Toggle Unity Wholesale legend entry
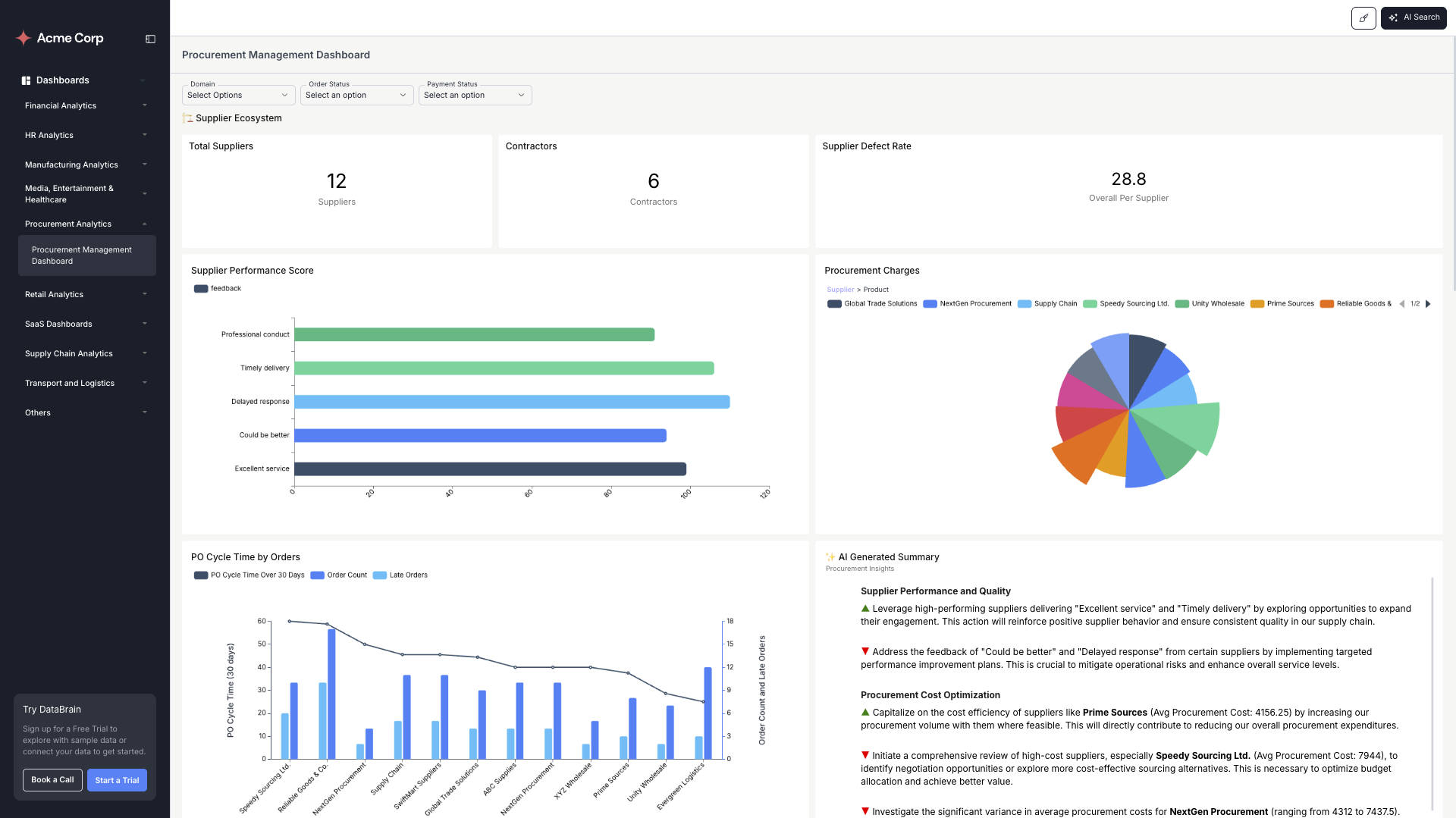This screenshot has width=1456, height=818. 1210,304
